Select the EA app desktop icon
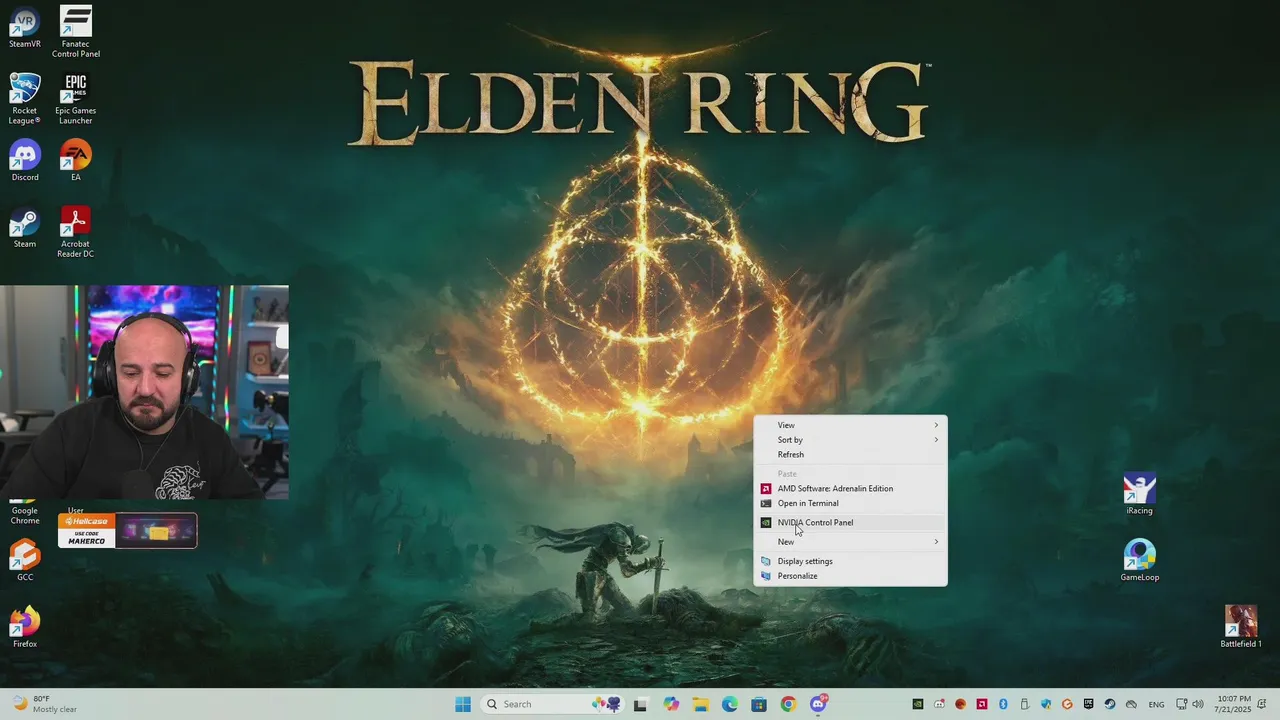The width and height of the screenshot is (1280, 720). coord(76,160)
